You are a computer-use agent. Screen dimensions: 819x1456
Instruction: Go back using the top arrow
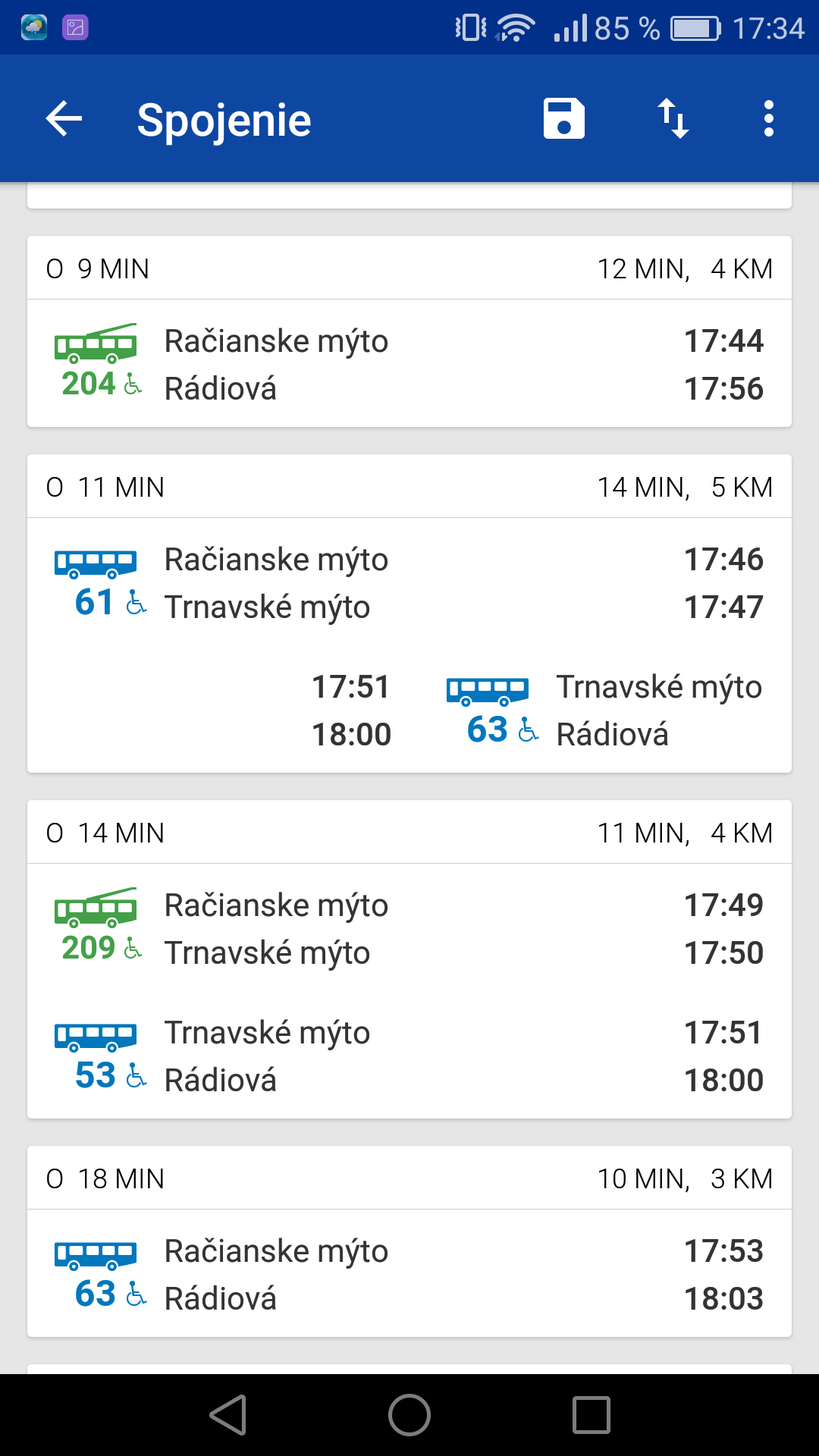[64, 119]
